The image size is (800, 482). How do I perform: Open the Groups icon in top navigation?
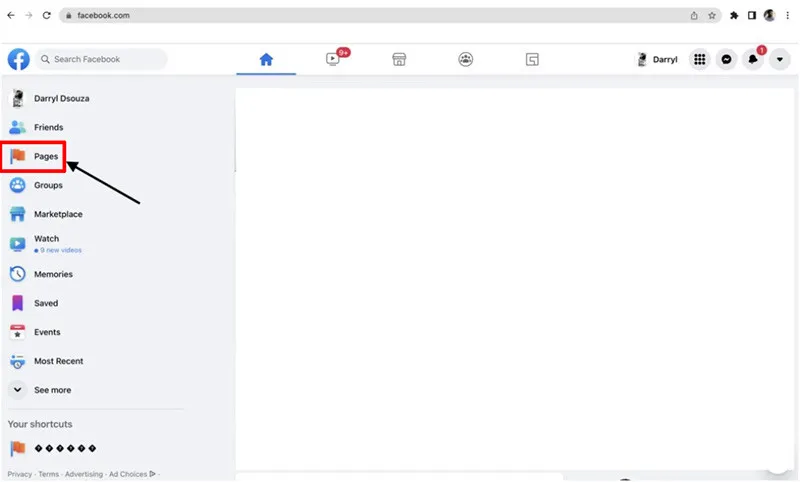point(466,59)
